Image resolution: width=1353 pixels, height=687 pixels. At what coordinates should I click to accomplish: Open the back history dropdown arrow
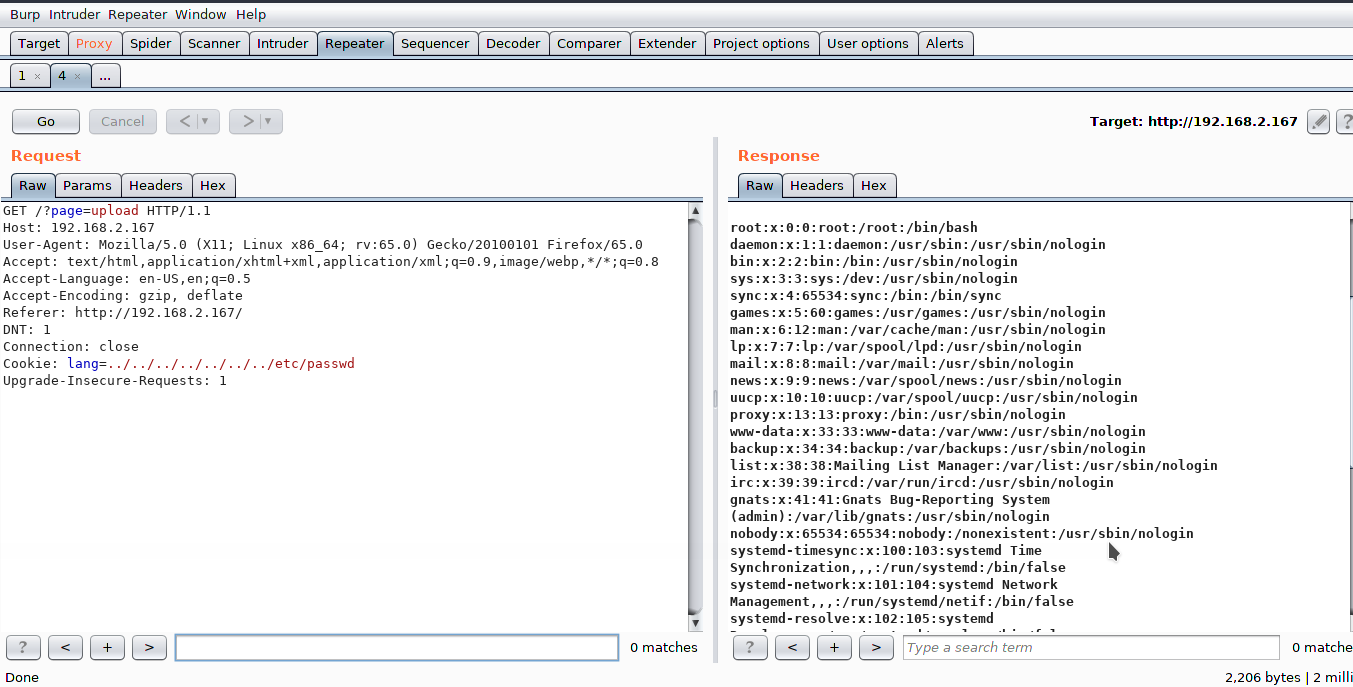[x=206, y=121]
